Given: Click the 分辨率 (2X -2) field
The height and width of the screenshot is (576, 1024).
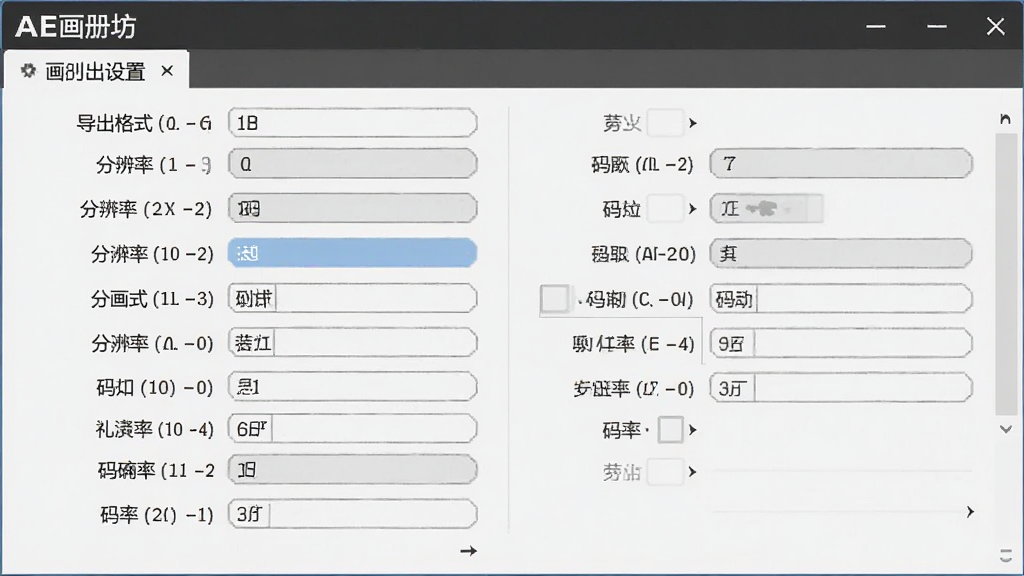Looking at the screenshot, I should [x=353, y=208].
